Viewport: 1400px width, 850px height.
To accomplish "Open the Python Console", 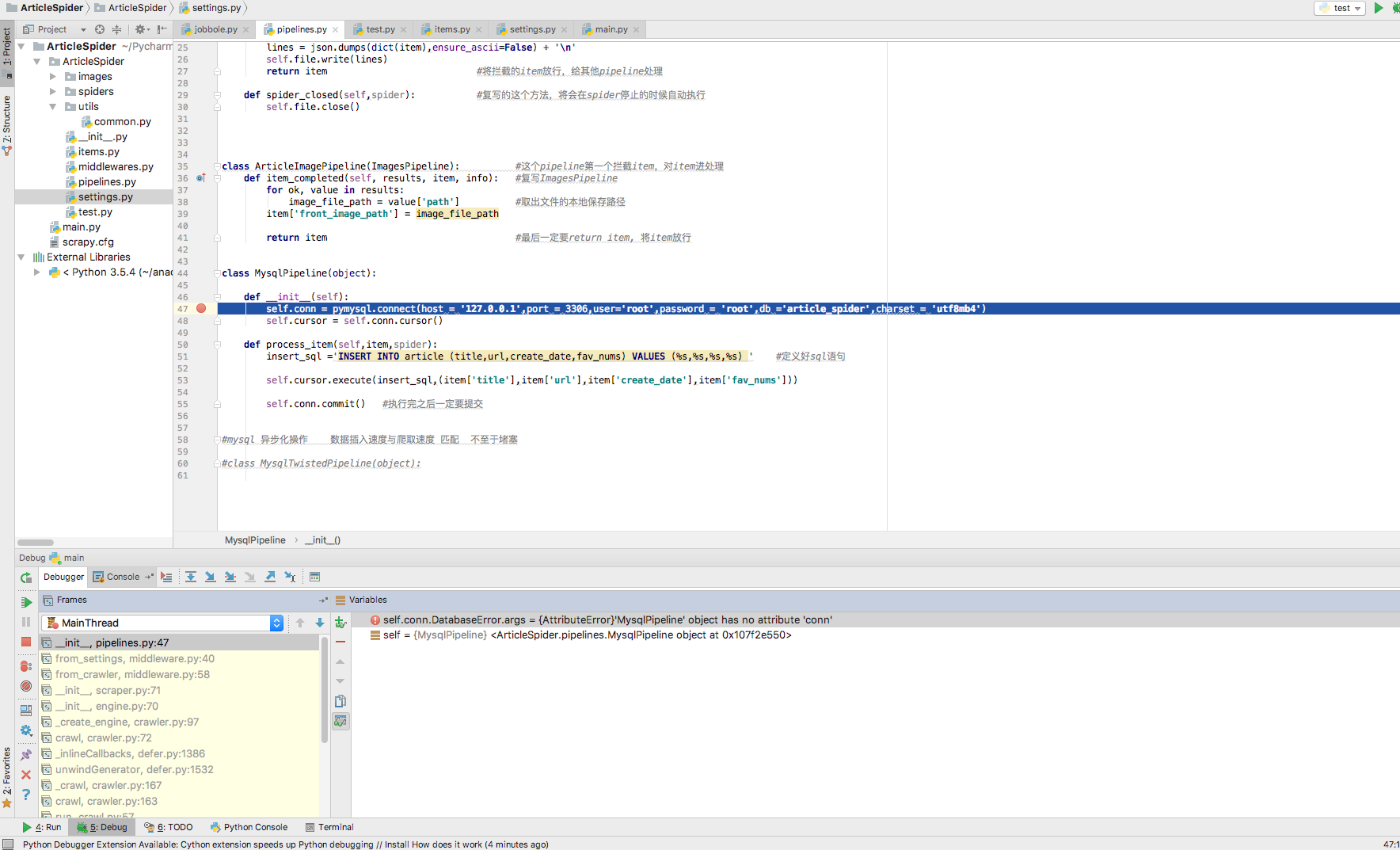I will (249, 827).
